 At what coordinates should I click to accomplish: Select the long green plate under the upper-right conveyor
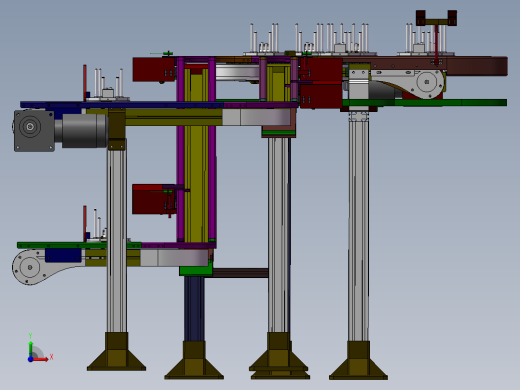coord(425,103)
